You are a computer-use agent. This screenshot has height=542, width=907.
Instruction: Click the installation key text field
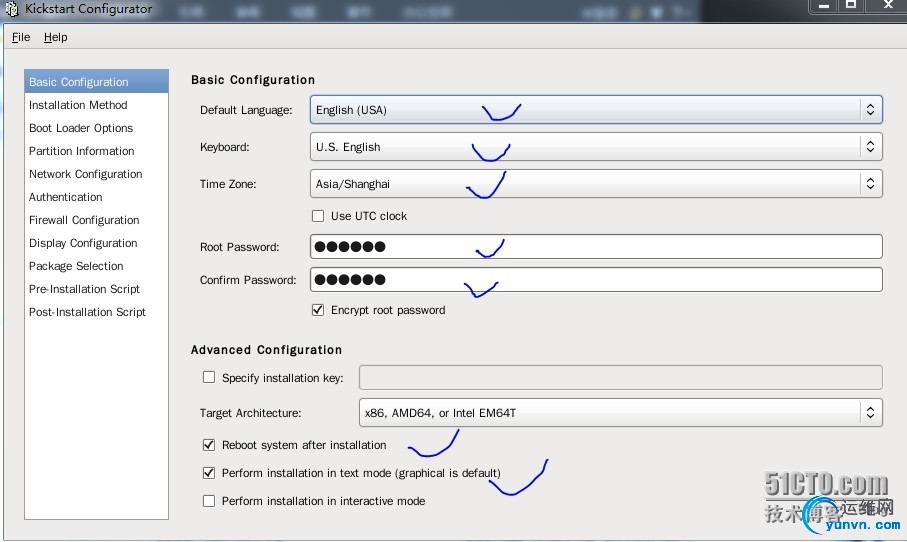(x=621, y=377)
